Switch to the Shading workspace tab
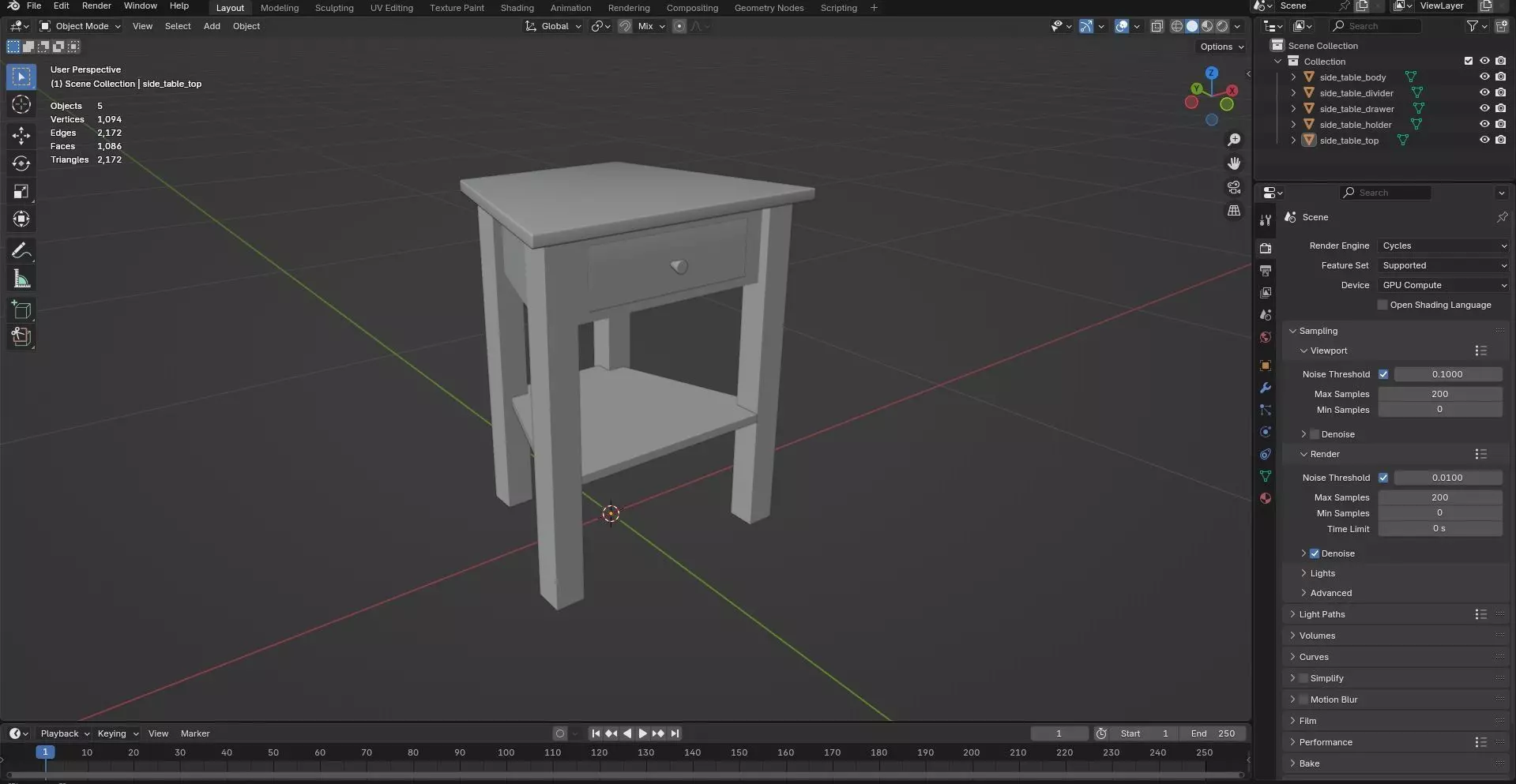This screenshot has width=1516, height=784. (x=517, y=8)
